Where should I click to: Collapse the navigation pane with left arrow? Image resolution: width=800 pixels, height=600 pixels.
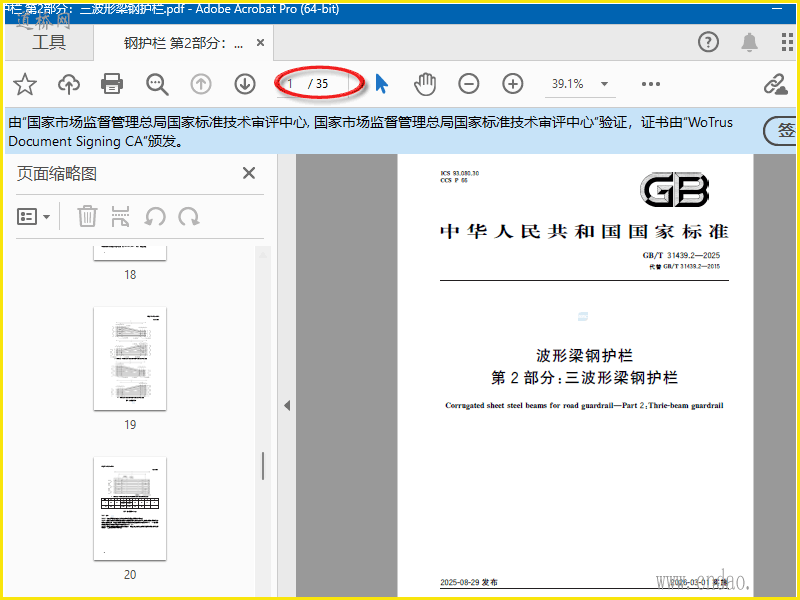tap(287, 406)
